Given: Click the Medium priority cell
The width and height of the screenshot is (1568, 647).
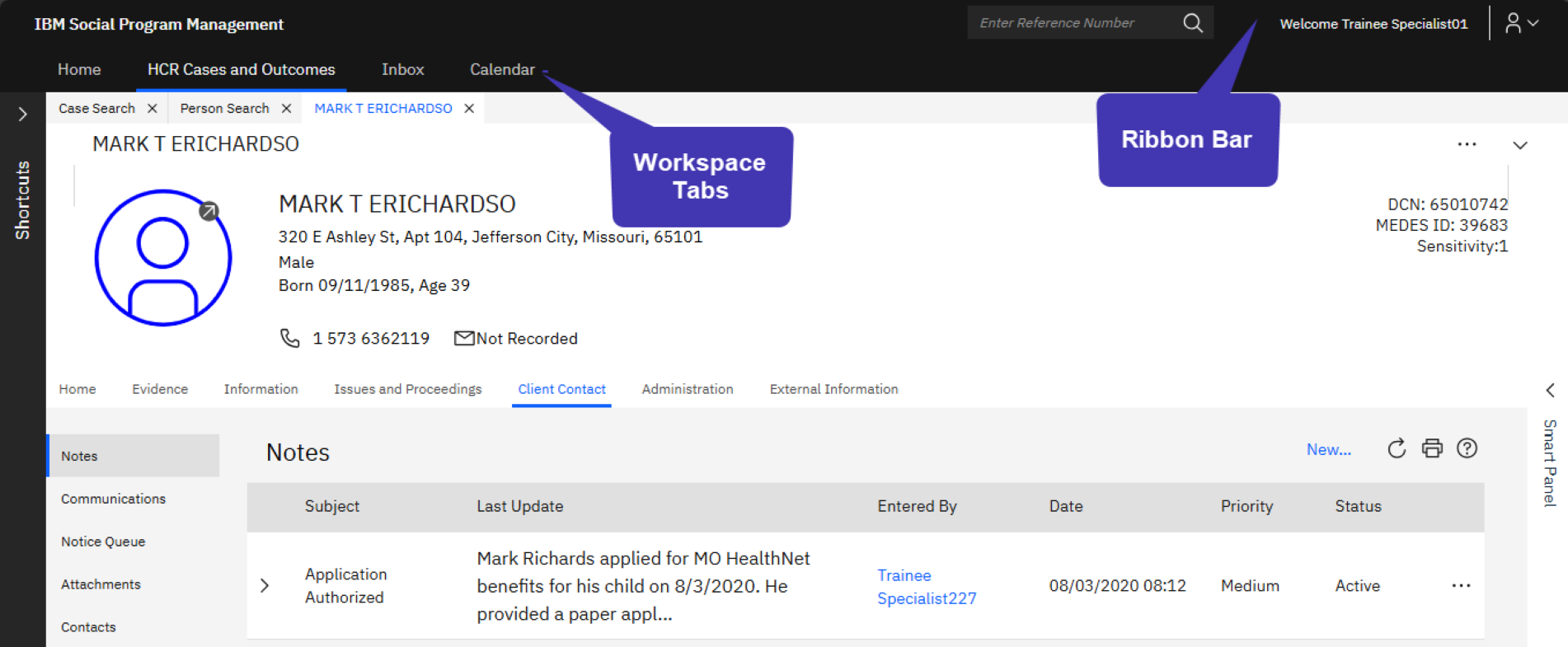Looking at the screenshot, I should point(1250,585).
